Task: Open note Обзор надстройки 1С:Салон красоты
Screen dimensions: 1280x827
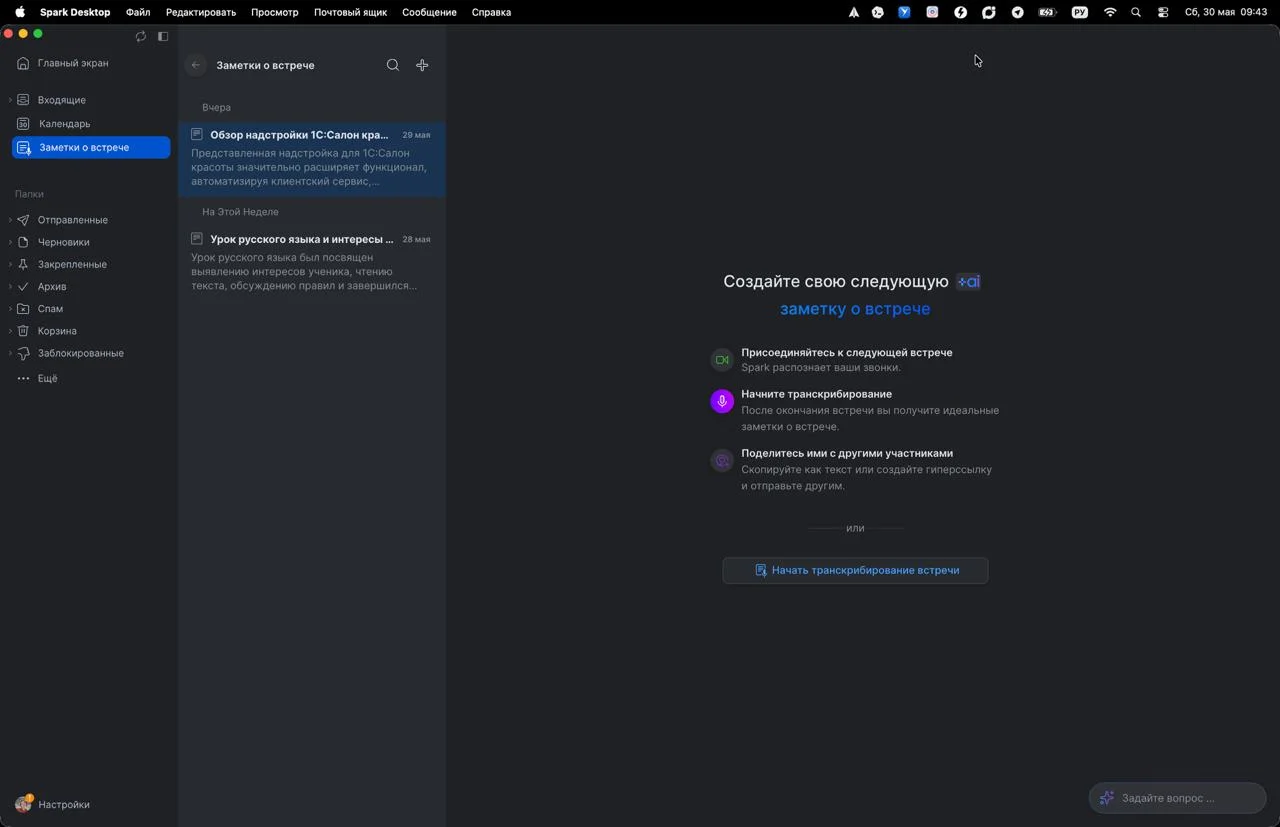Action: point(311,158)
